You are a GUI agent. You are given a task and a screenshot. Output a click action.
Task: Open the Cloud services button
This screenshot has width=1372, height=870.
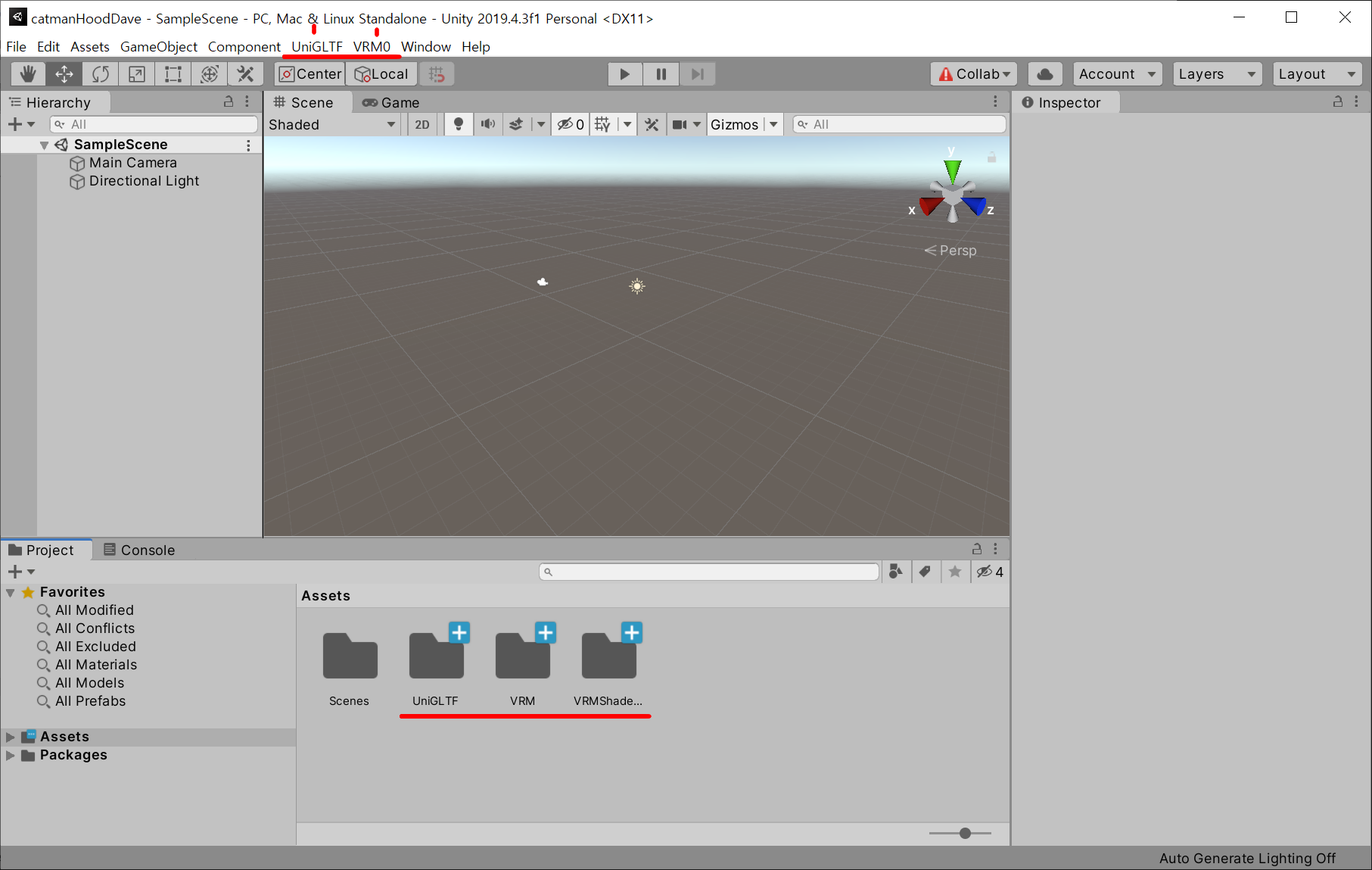1045,74
